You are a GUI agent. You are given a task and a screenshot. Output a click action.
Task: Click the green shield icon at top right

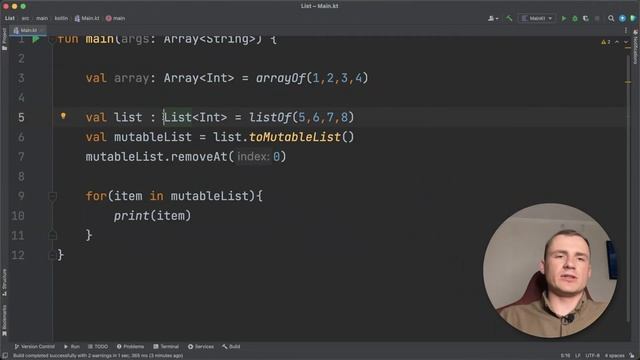click(633, 18)
